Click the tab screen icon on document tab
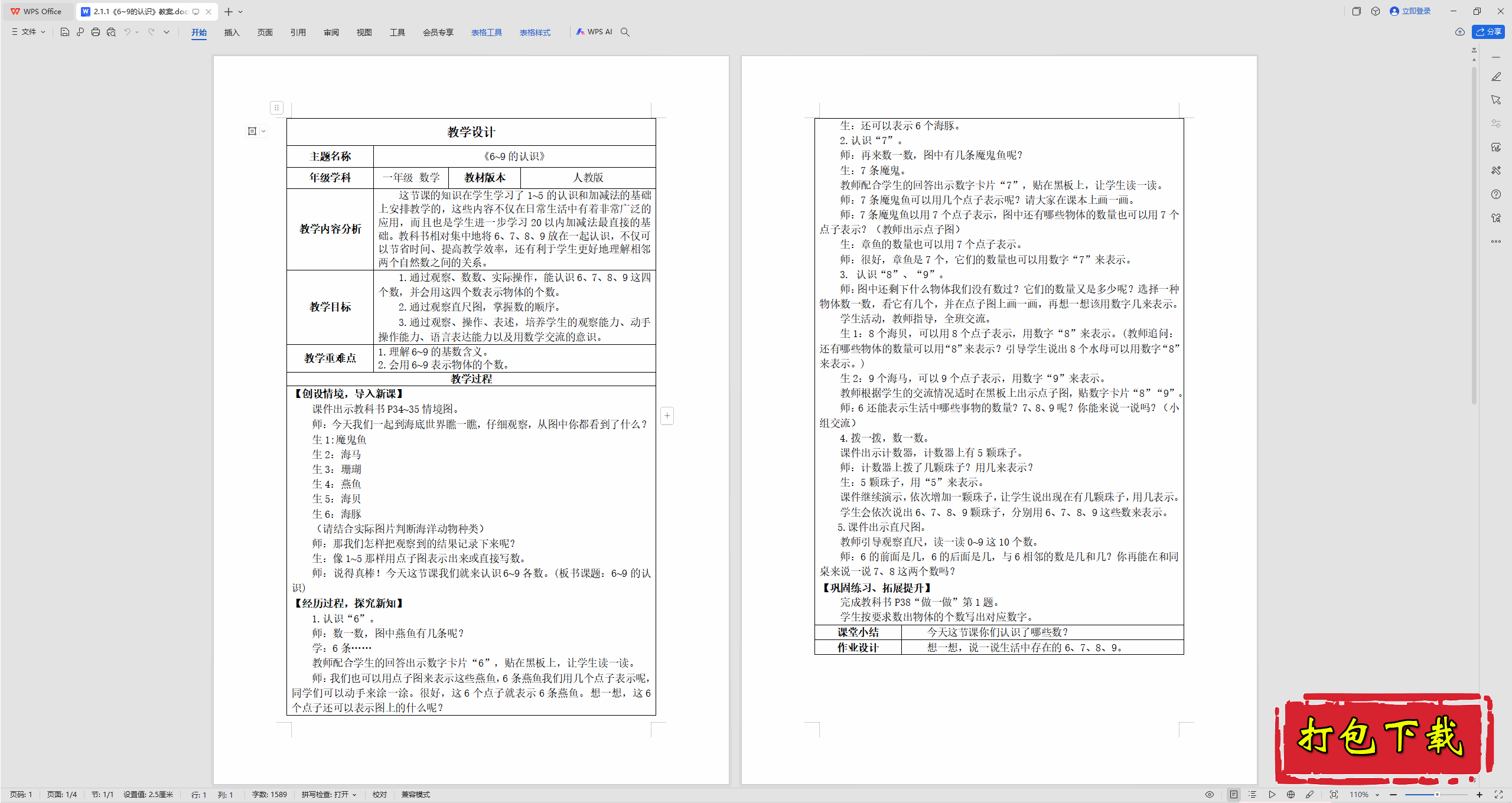The image size is (1512, 803). pos(196,12)
